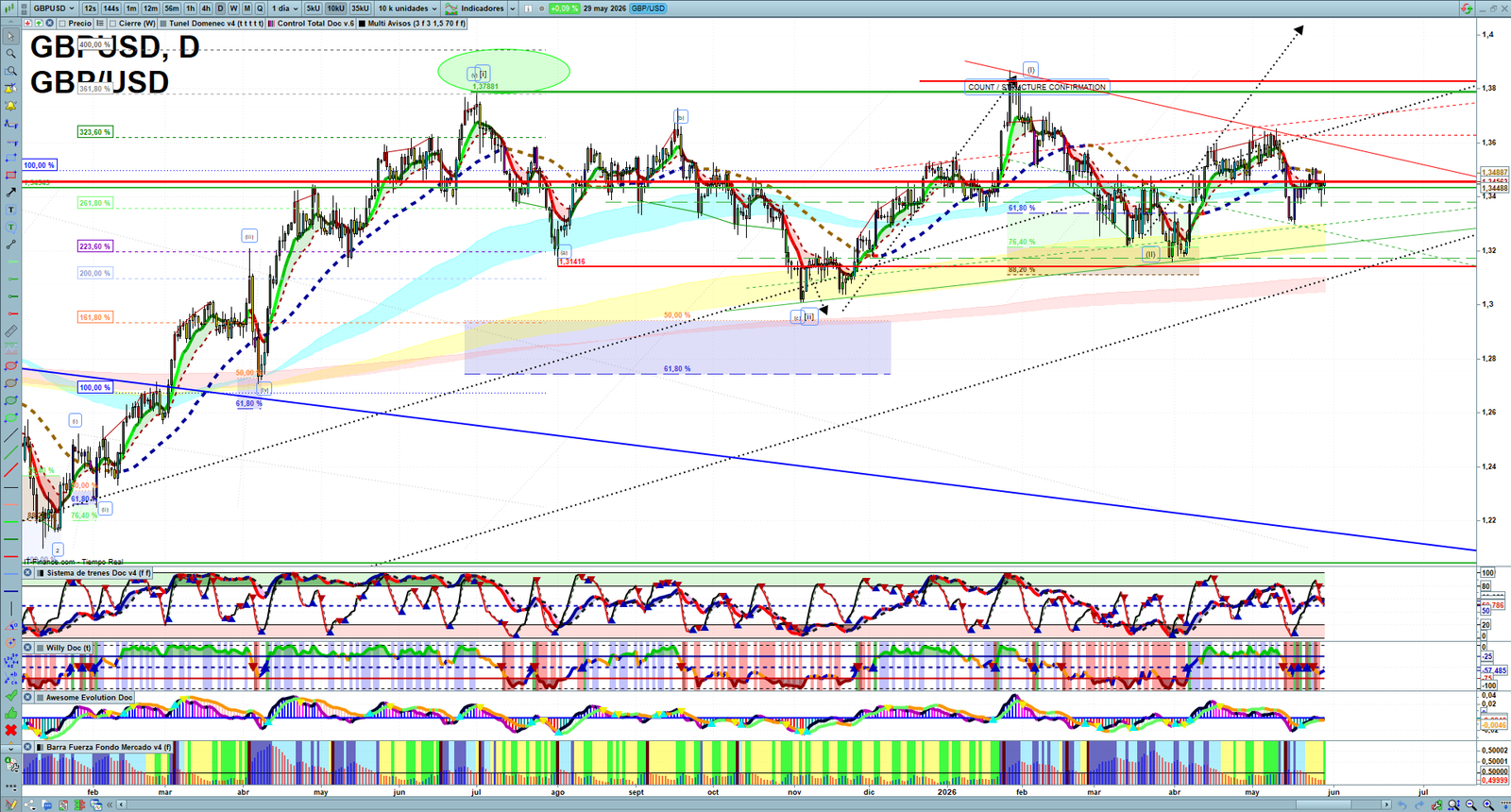This screenshot has width=1511, height=812.
Task: Toggle the Precio checkbox
Action: pos(61,23)
